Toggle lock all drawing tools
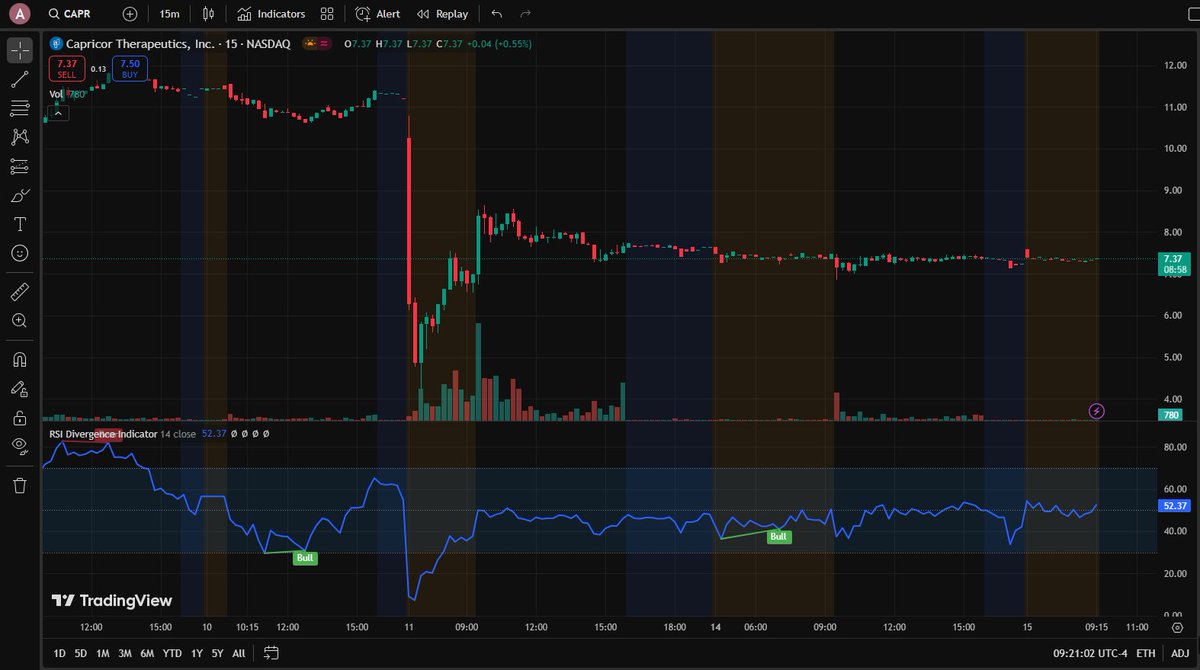 (x=20, y=417)
